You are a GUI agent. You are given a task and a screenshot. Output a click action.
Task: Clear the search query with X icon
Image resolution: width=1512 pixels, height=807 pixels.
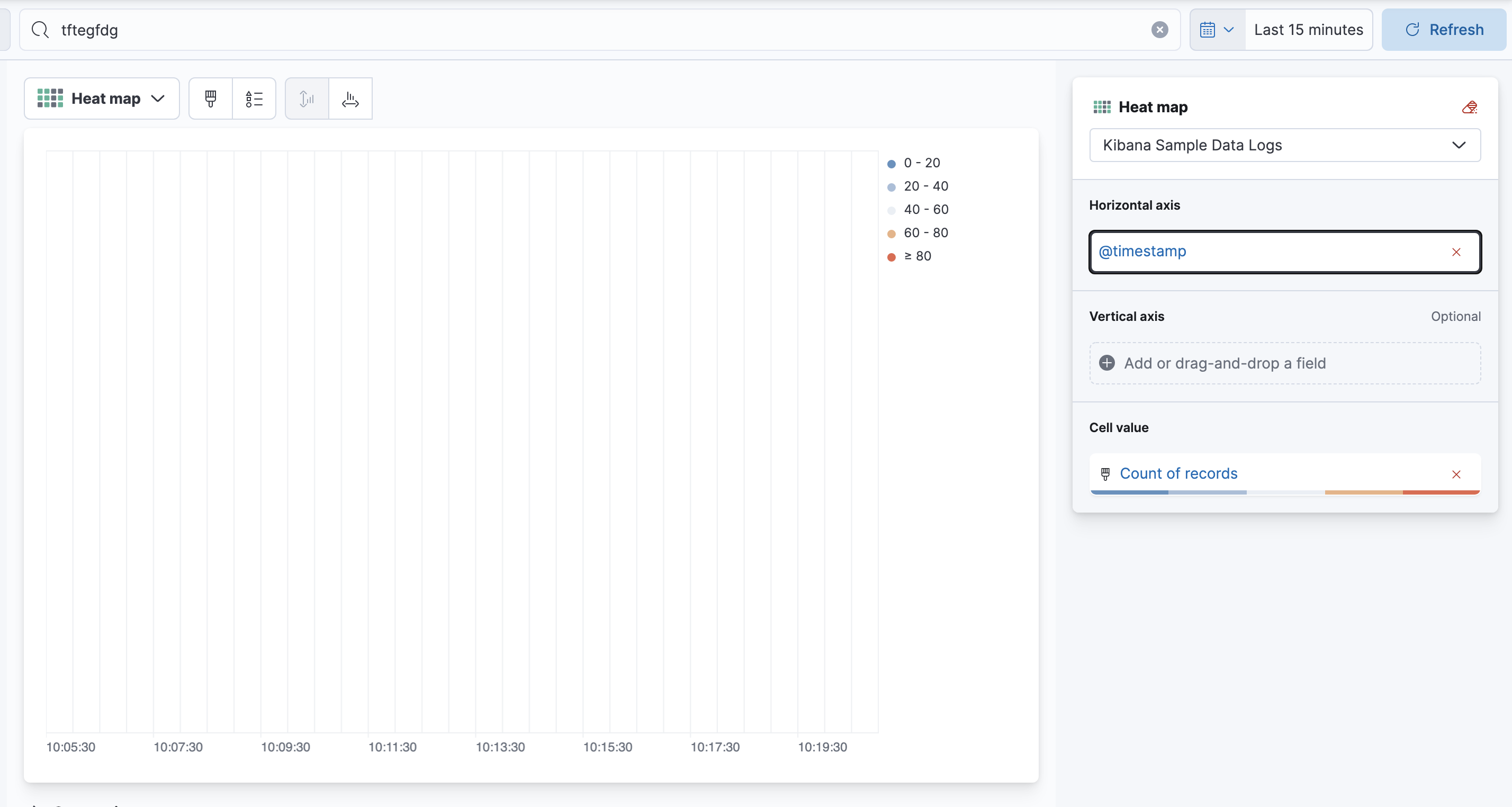pos(1159,30)
